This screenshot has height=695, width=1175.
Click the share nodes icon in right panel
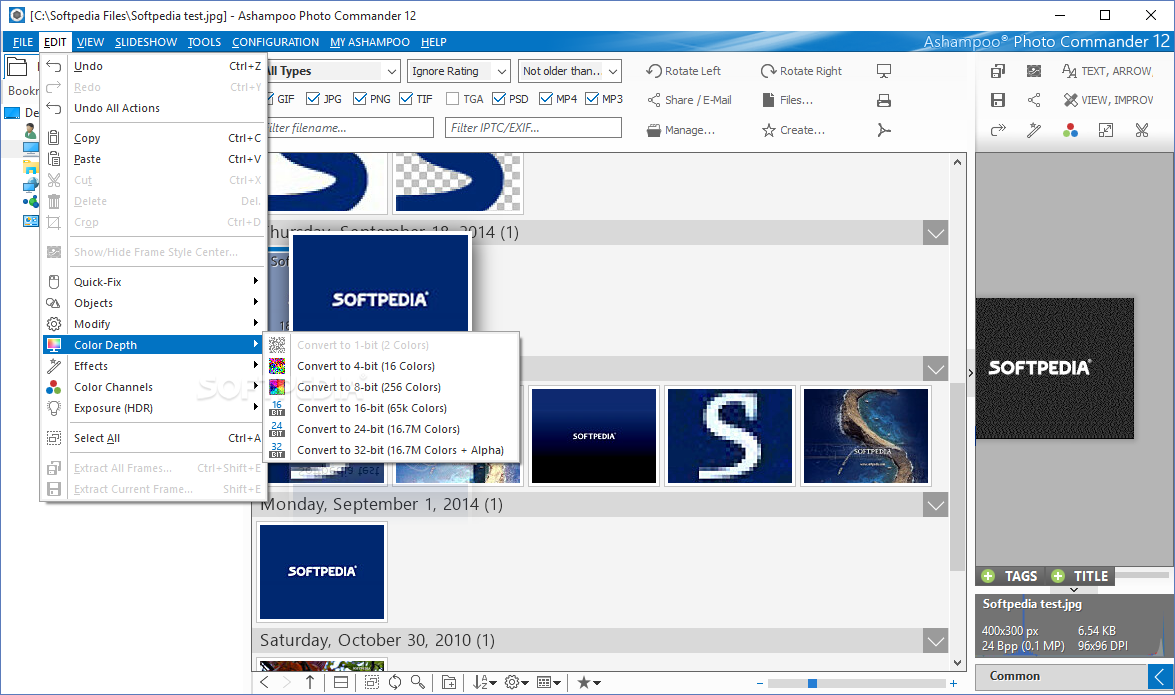(x=1034, y=100)
